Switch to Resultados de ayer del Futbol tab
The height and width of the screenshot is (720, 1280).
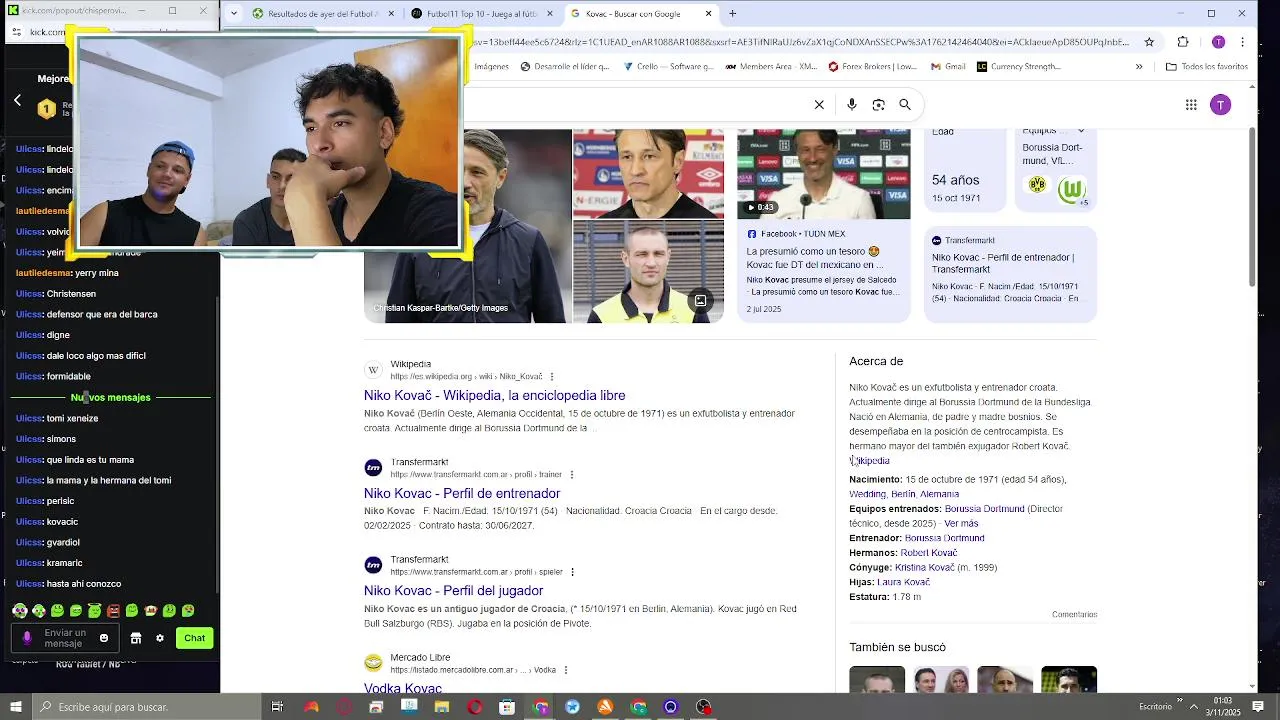[x=323, y=14]
